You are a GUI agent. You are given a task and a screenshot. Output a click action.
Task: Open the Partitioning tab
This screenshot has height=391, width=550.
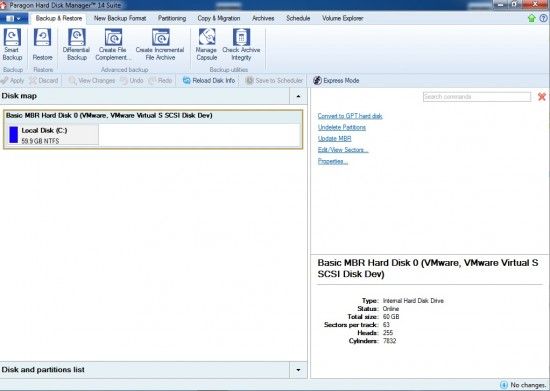tap(172, 18)
